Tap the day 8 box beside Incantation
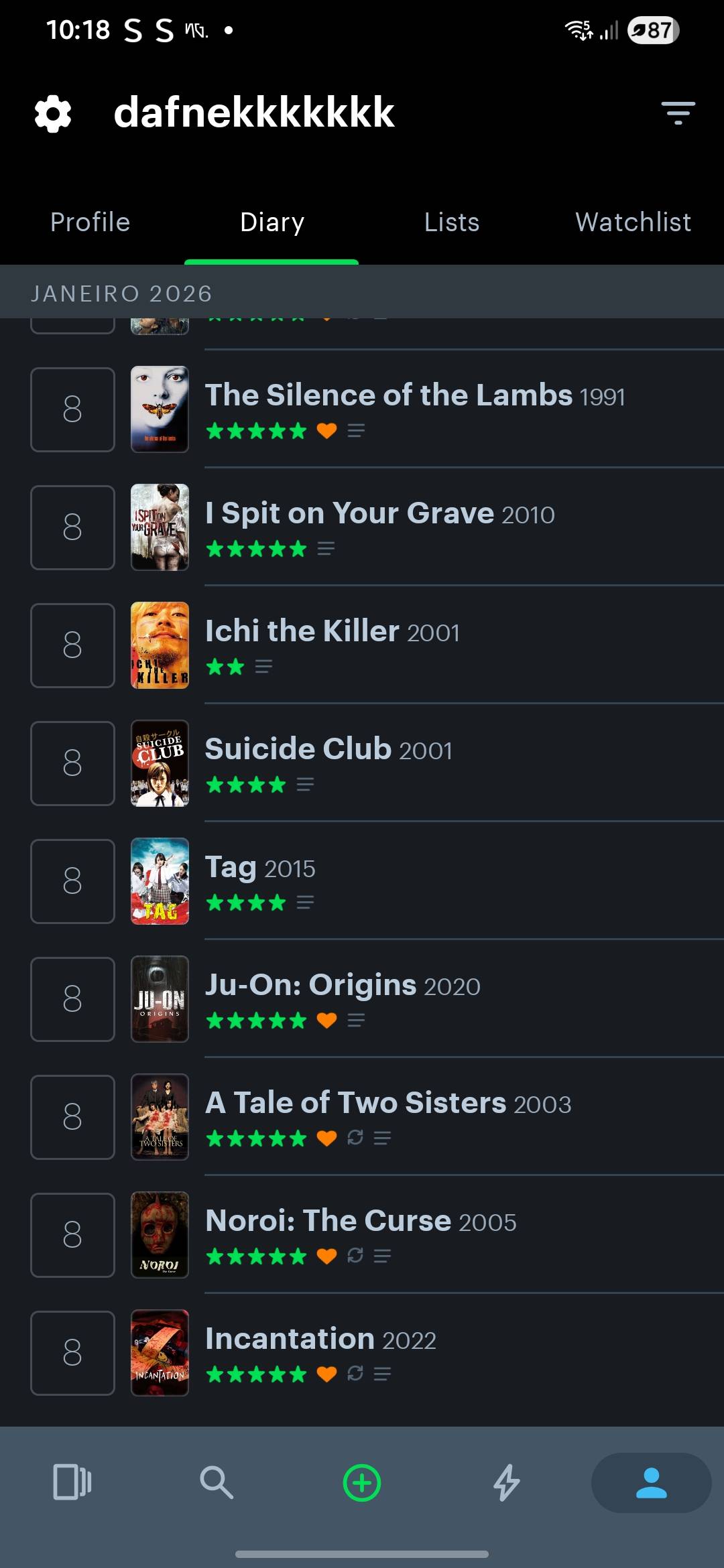 coord(72,1353)
